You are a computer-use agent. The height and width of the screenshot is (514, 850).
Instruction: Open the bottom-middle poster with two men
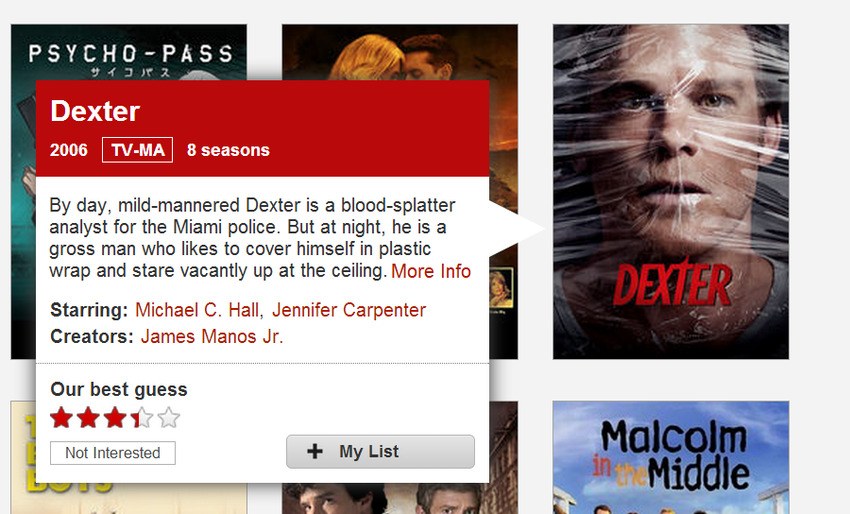[x=400, y=499]
